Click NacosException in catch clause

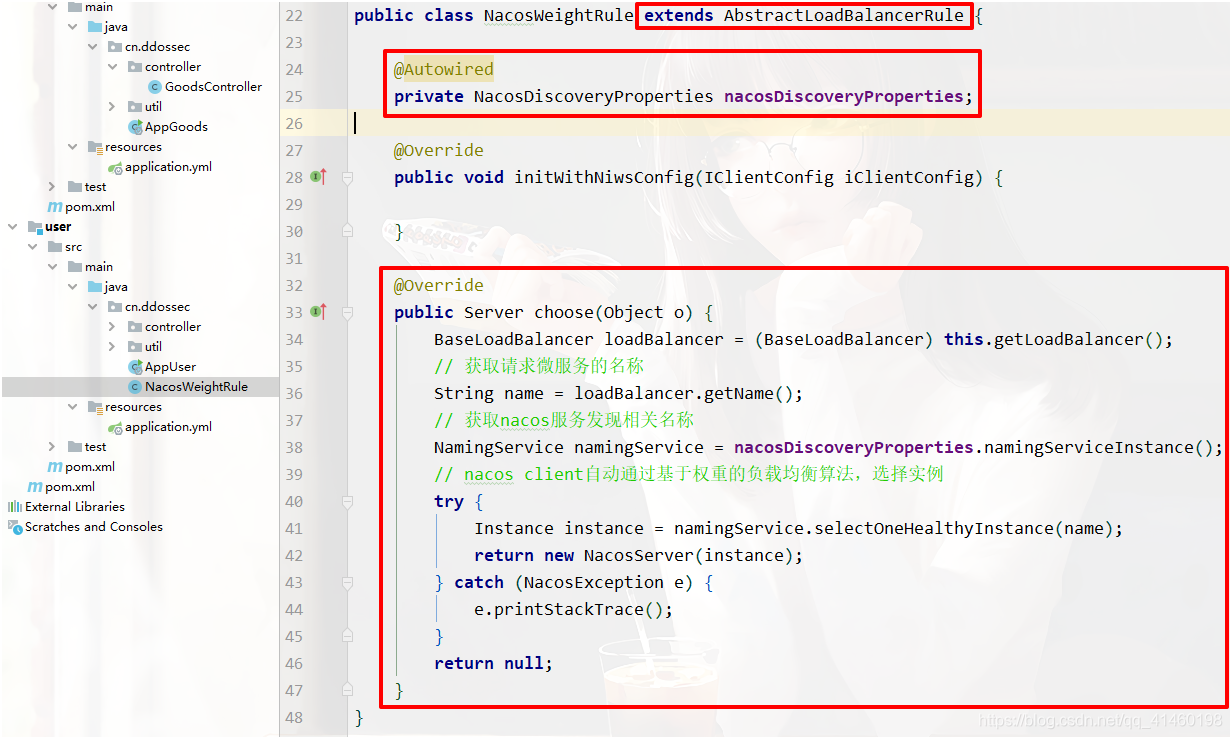pyautogui.click(x=594, y=582)
